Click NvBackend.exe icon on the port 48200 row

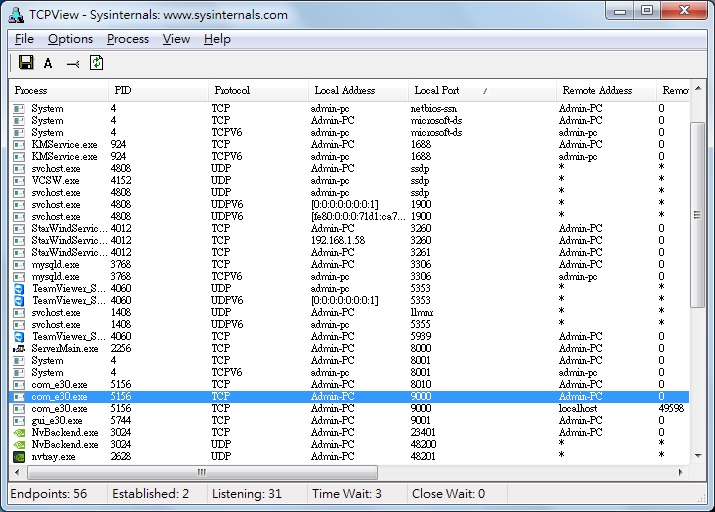[x=19, y=444]
